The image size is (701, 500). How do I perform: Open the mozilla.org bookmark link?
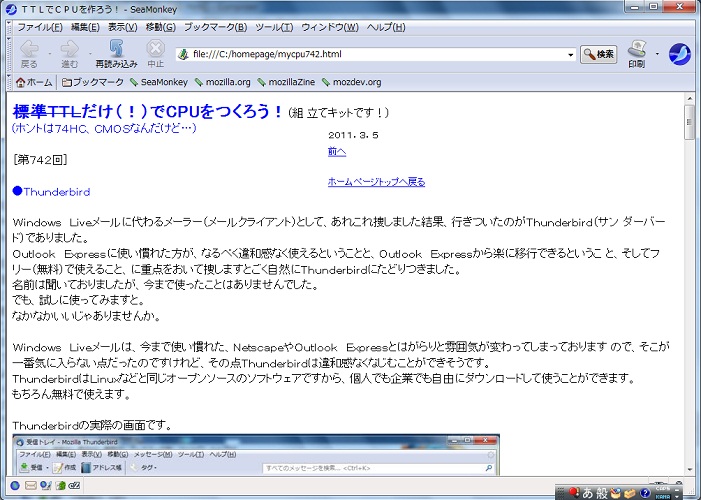(223, 82)
